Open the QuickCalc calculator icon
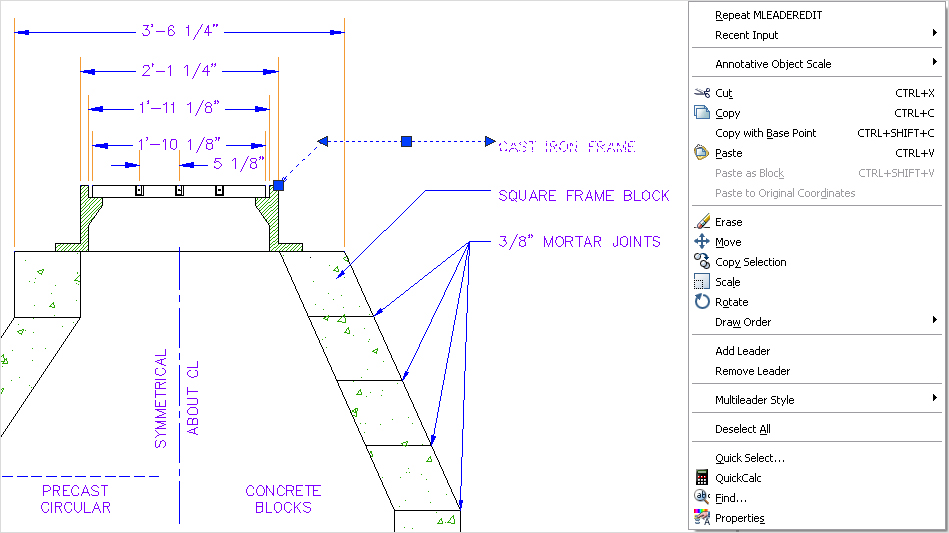This screenshot has height=533, width=949. pos(702,478)
